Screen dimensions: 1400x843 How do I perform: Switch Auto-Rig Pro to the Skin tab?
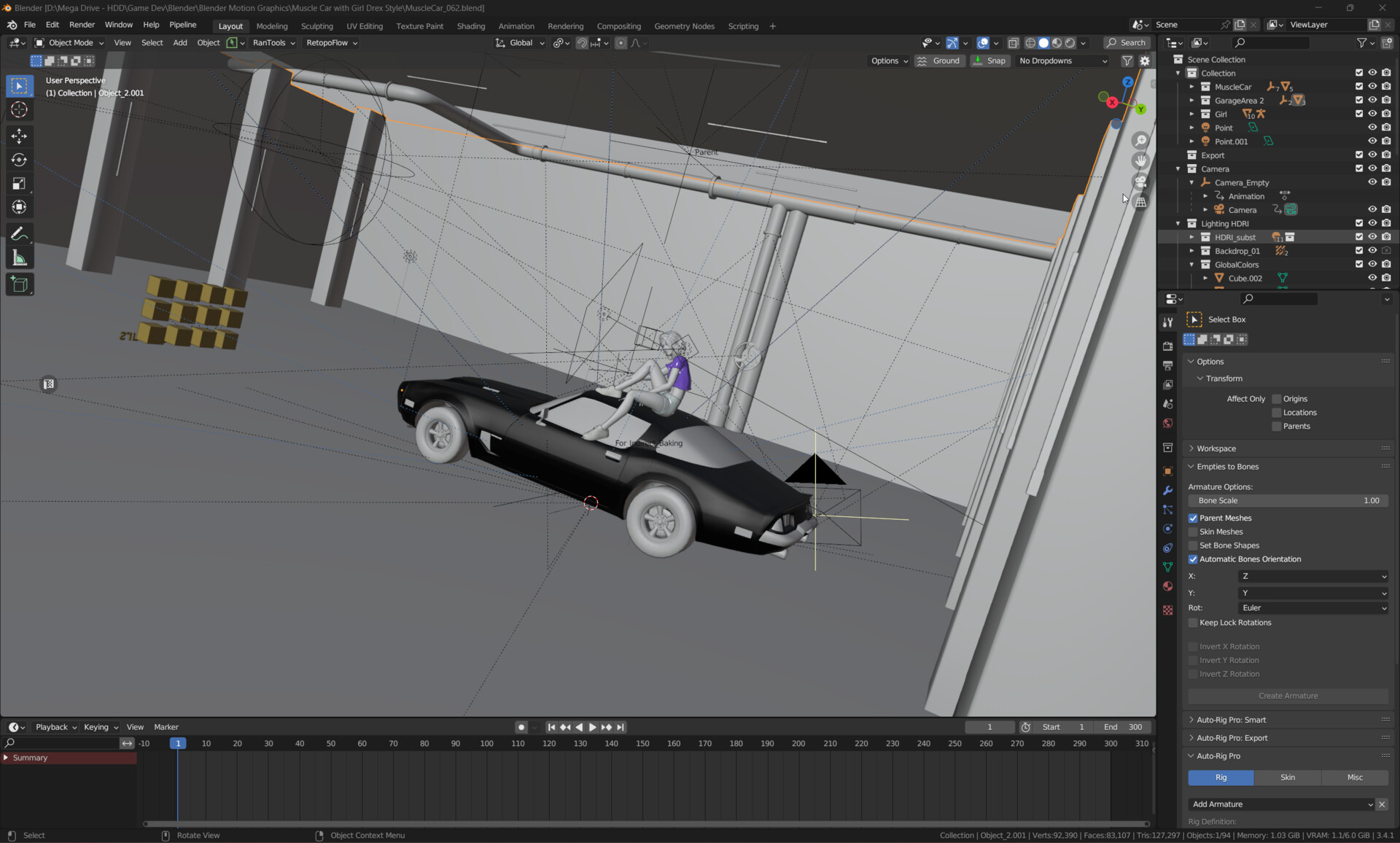pos(1287,777)
